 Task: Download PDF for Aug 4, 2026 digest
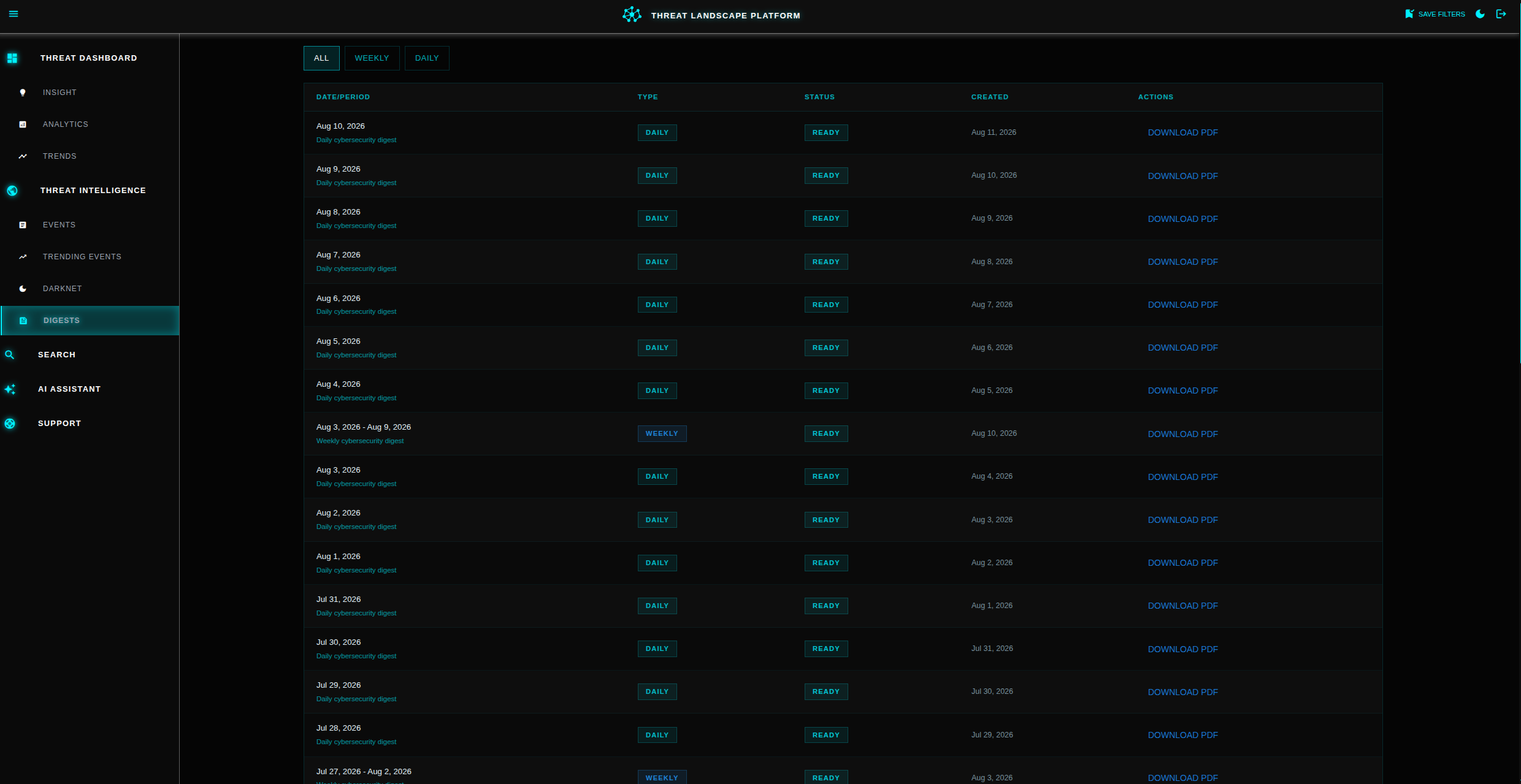click(1182, 390)
